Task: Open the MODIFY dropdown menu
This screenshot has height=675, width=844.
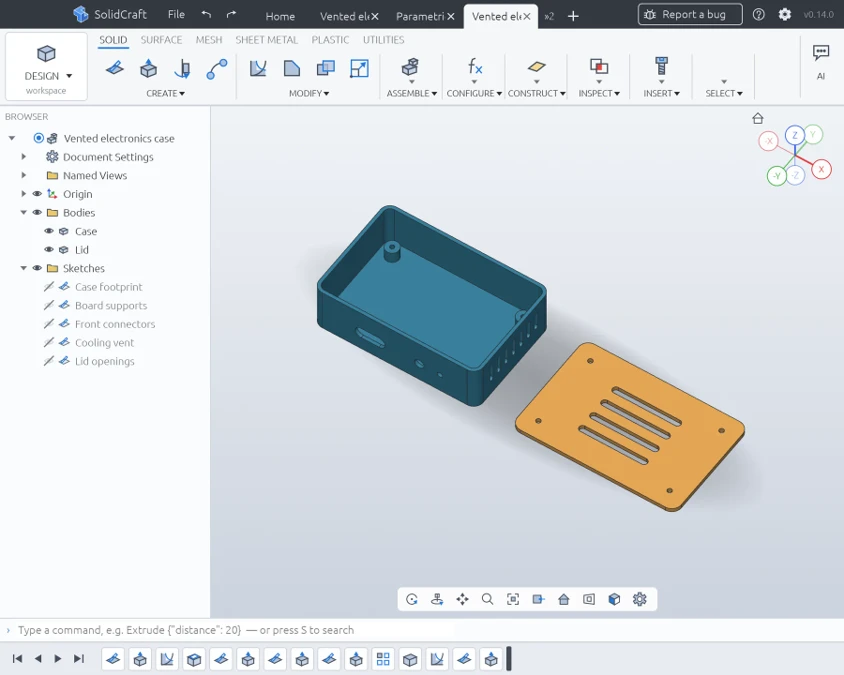Action: point(309,93)
